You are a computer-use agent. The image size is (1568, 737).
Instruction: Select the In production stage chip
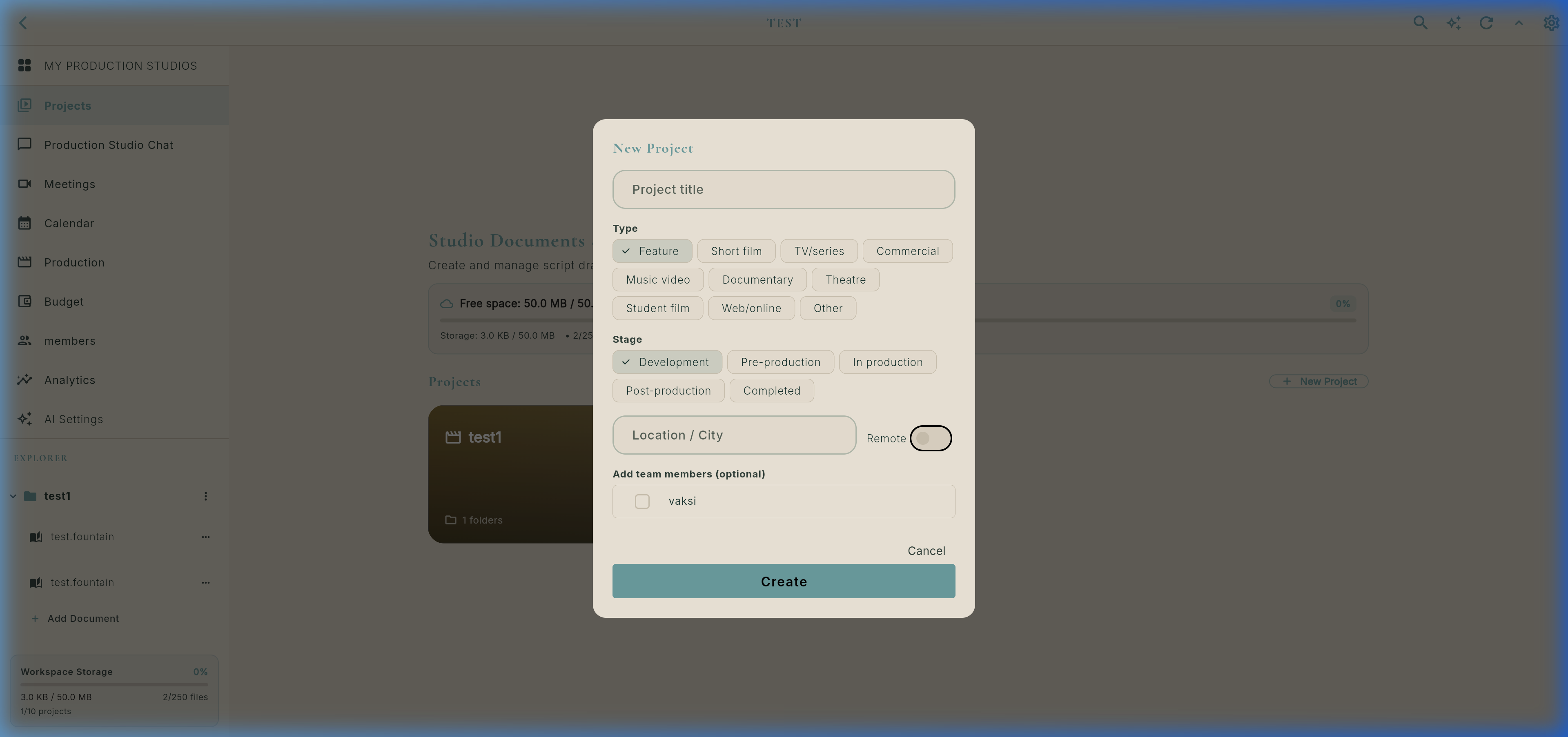(887, 362)
